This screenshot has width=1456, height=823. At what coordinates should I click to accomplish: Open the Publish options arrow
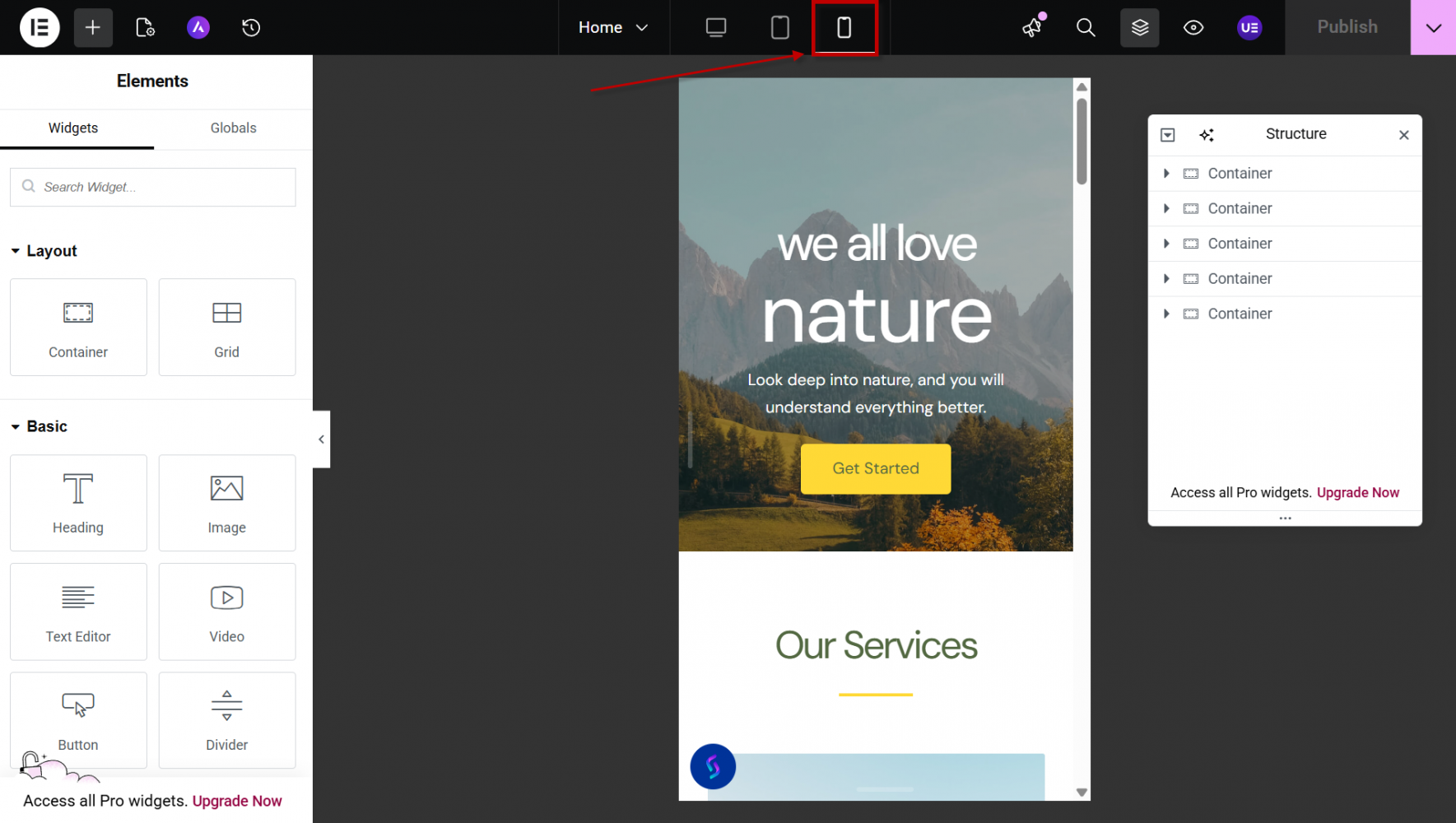coord(1433,27)
